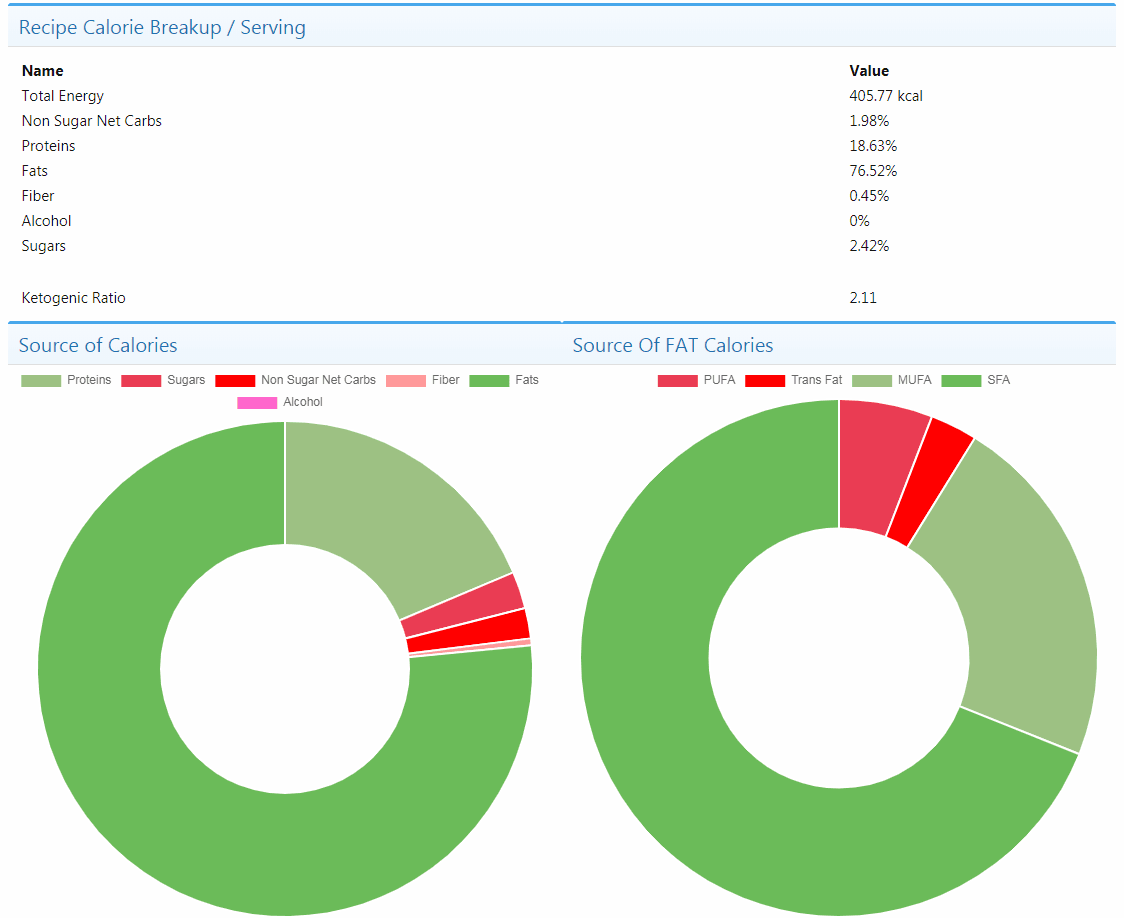Toggle the MUFA legend swatch
The width and height of the screenshot is (1124, 918).
tap(872, 381)
